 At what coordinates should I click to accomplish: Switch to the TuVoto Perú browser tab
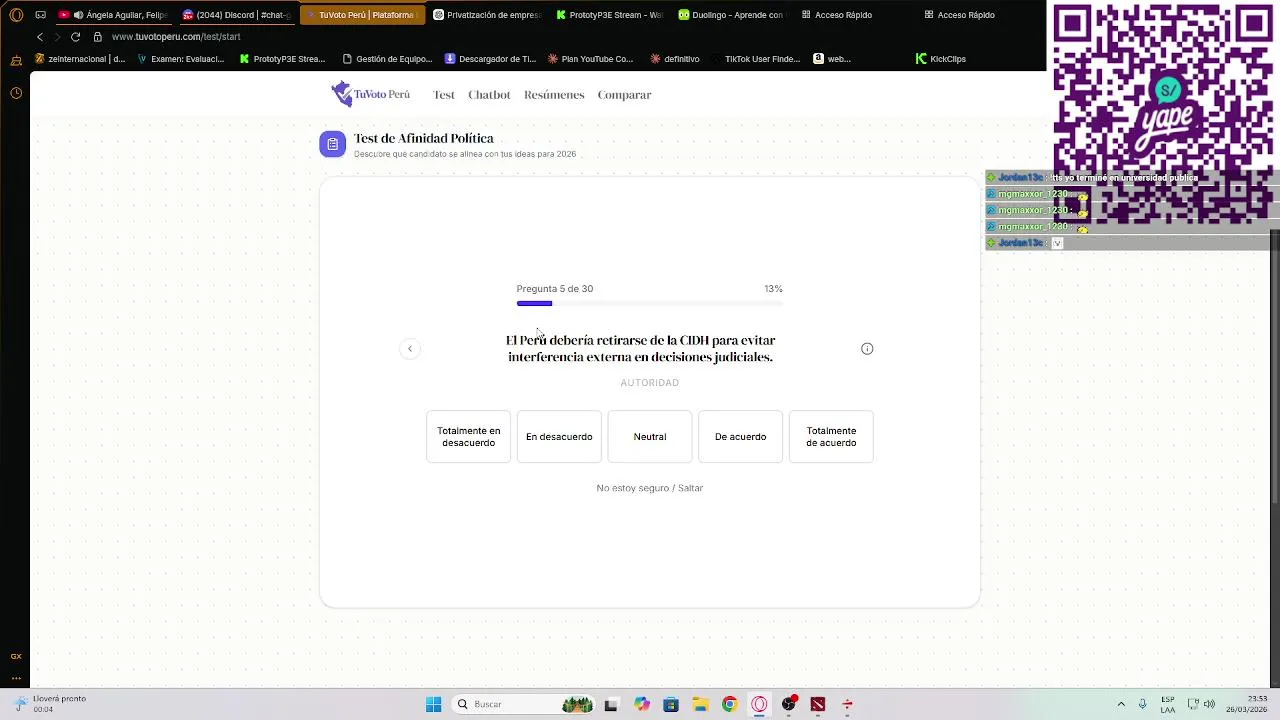coord(362,15)
